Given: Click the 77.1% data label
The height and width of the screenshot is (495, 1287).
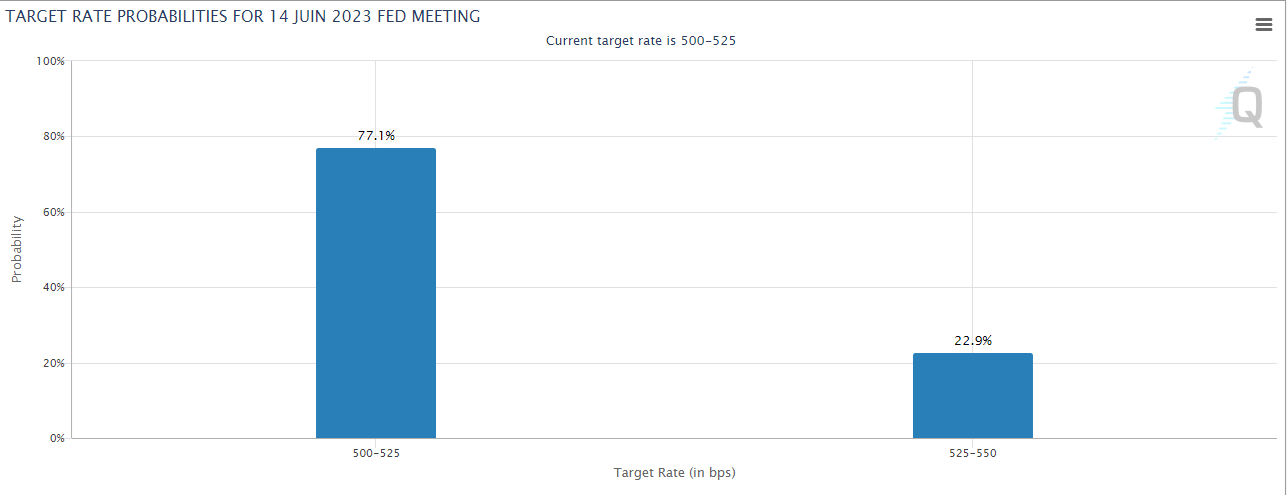Looking at the screenshot, I should (376, 135).
